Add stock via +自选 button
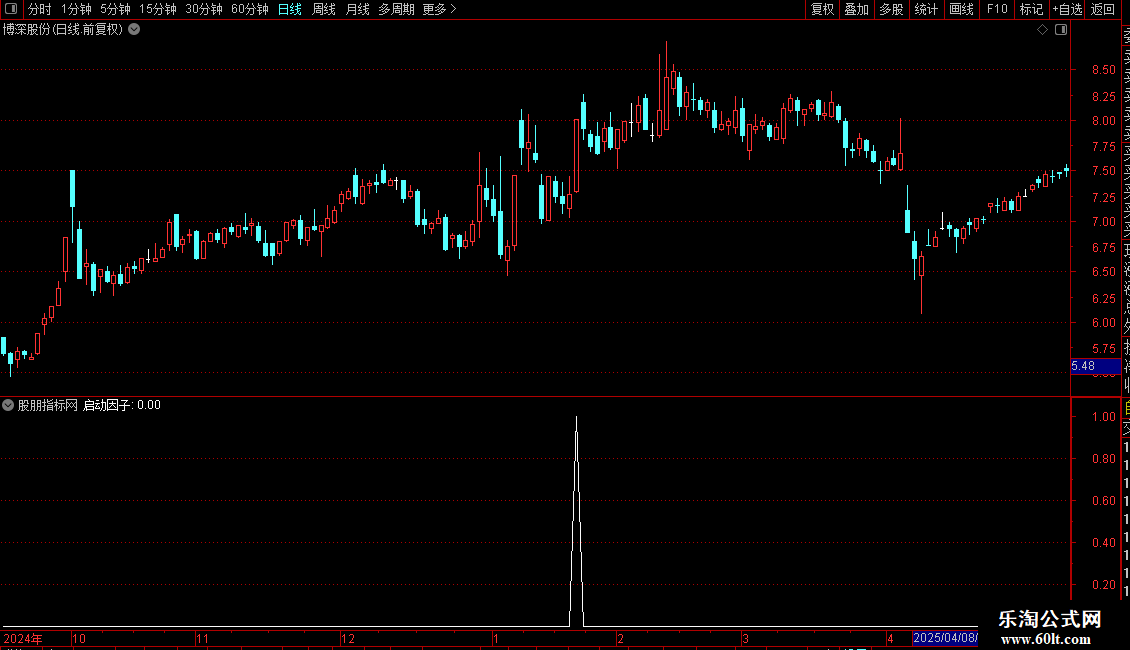 click(1067, 9)
